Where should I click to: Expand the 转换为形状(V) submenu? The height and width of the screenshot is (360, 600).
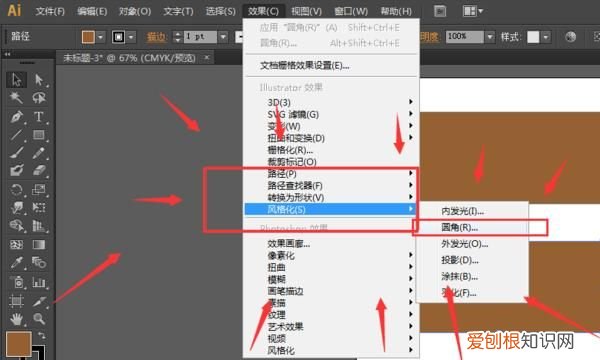tap(331, 197)
